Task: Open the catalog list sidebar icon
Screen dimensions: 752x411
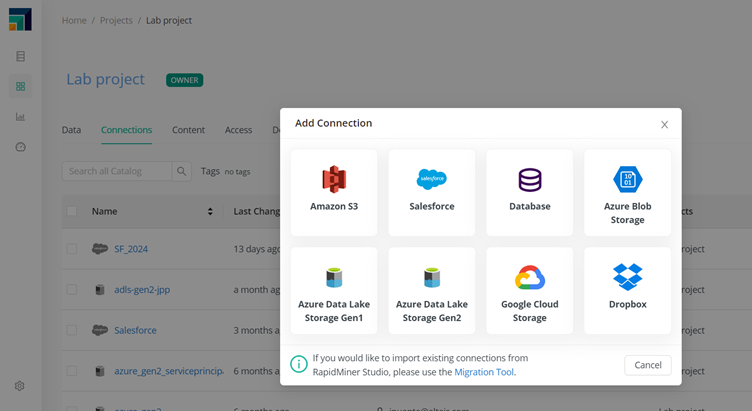Action: (x=20, y=57)
